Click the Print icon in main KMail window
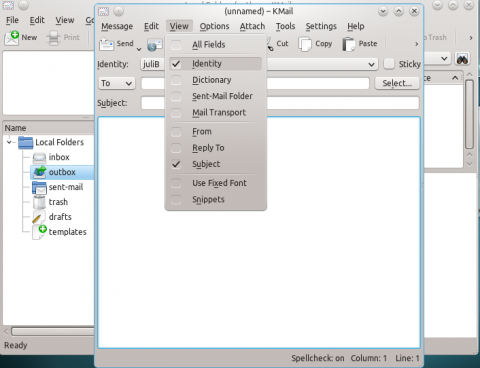The height and width of the screenshot is (368, 480). coord(53,38)
